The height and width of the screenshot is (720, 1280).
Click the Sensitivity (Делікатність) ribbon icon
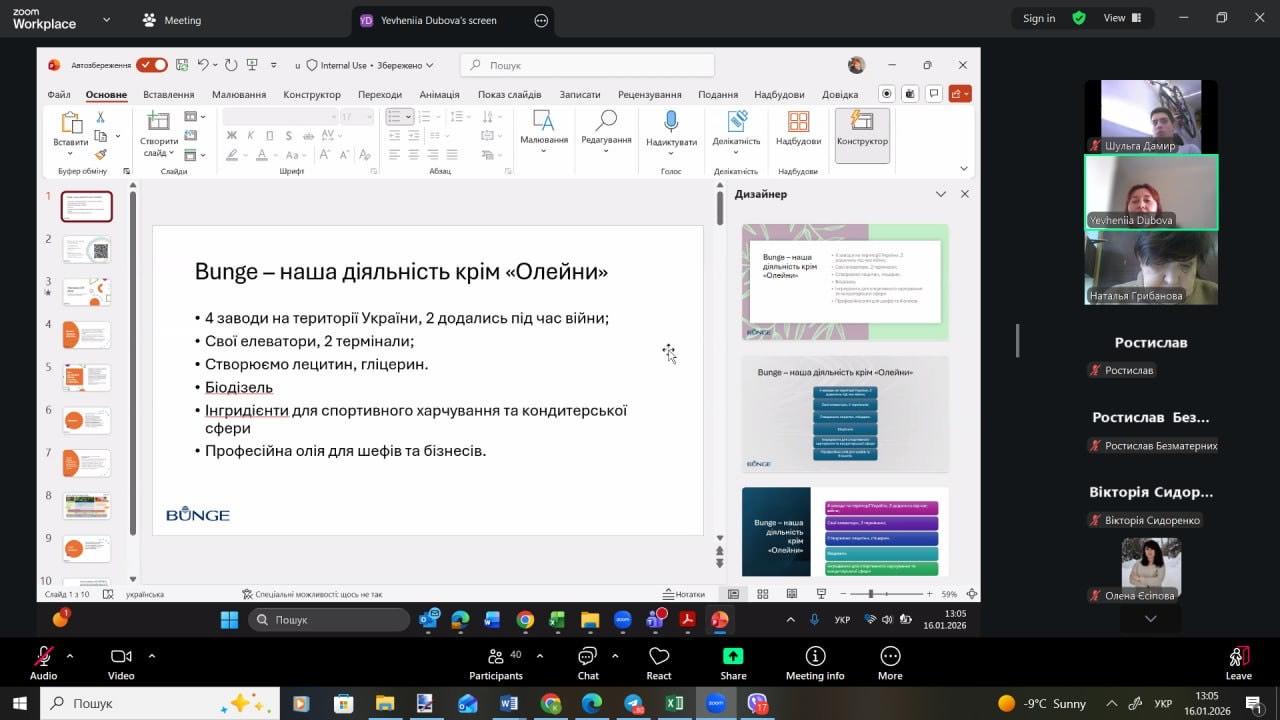pyautogui.click(x=737, y=122)
